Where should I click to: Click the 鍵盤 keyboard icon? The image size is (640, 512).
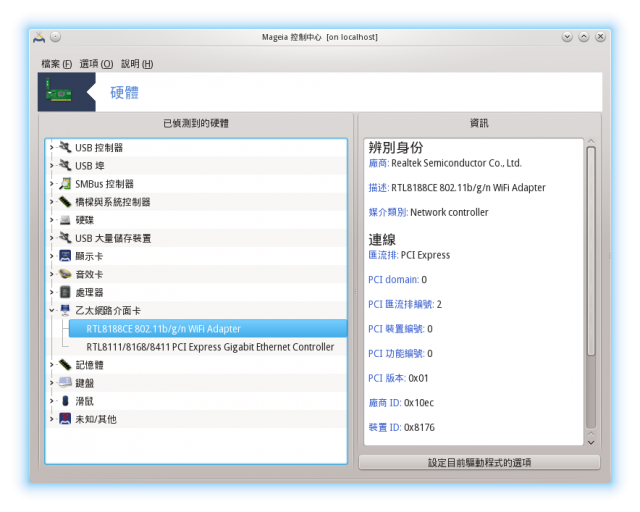(65, 383)
